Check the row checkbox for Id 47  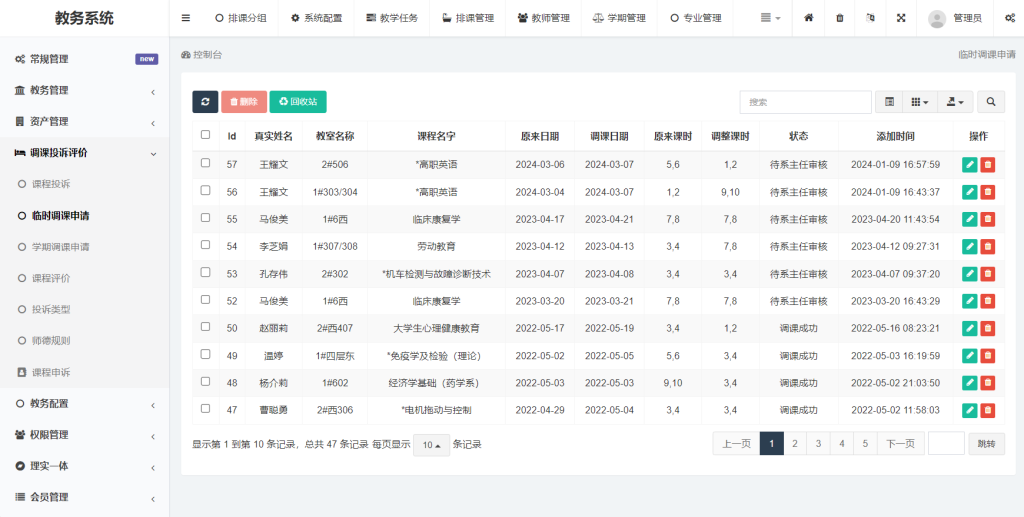tap(206, 409)
